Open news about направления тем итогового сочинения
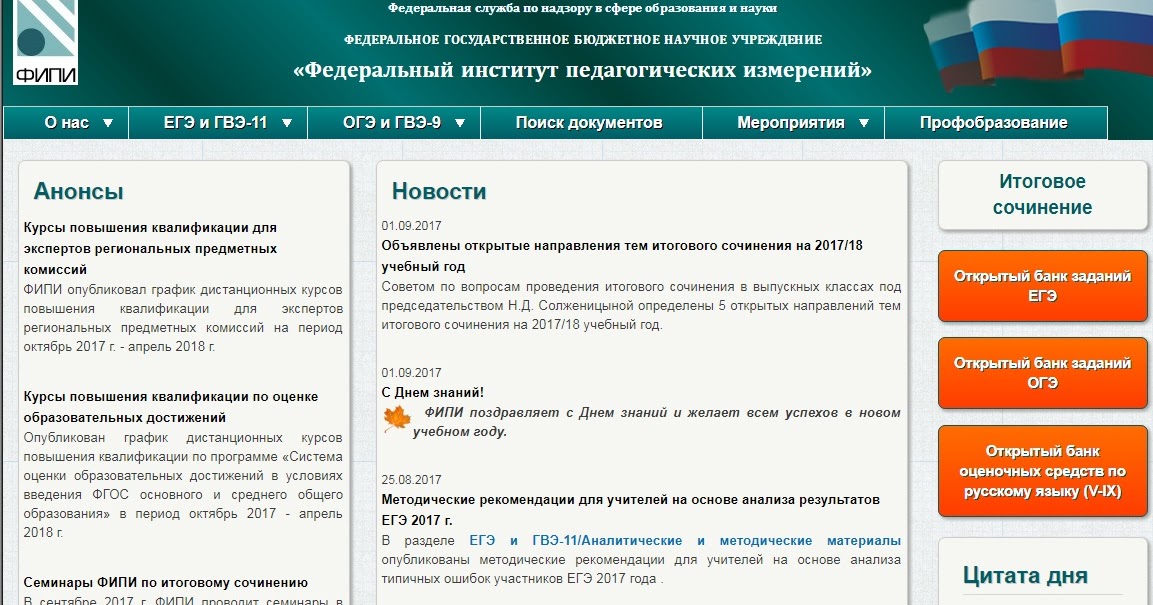The image size is (1153, 605). [x=621, y=256]
